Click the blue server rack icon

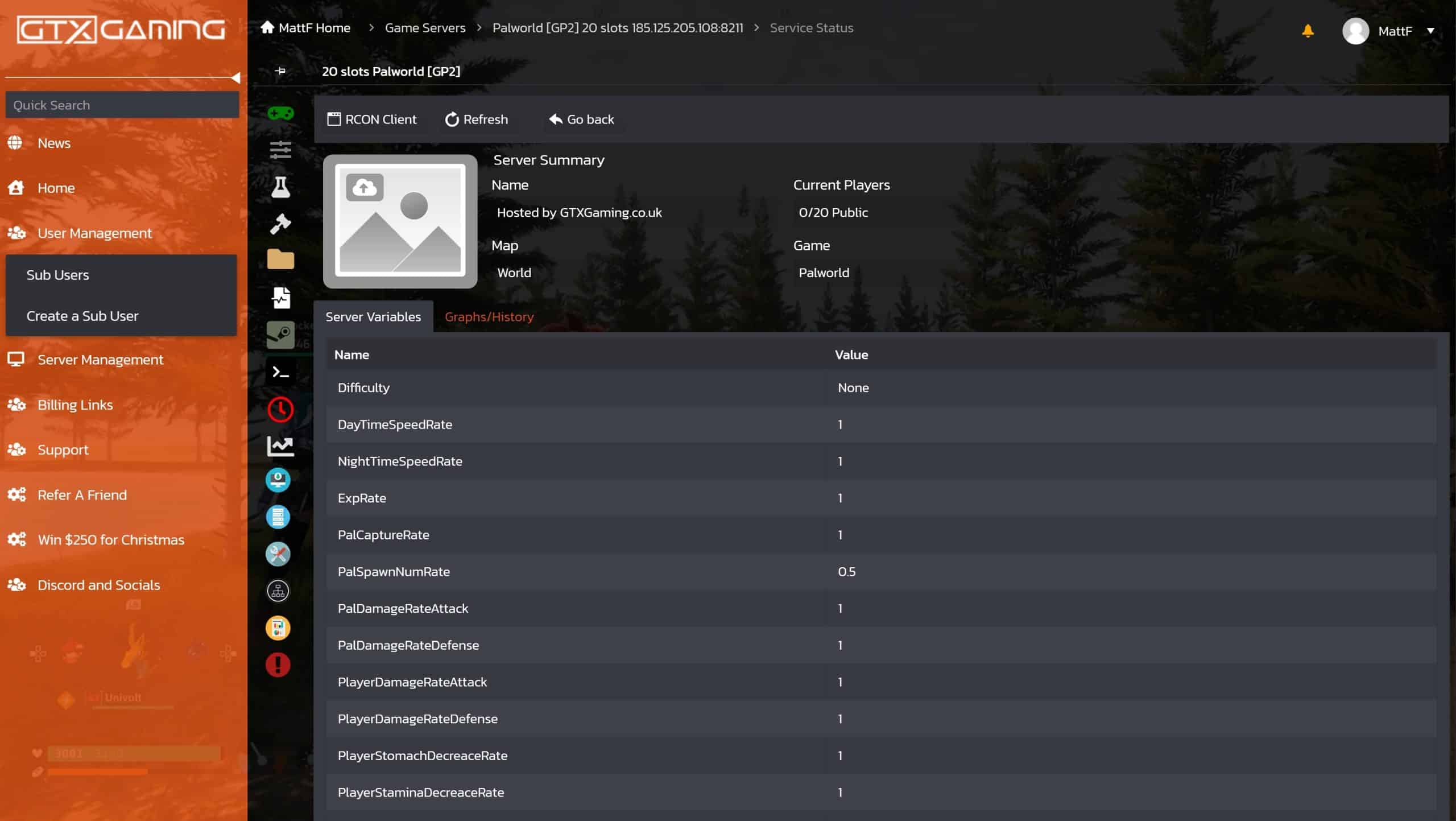click(278, 517)
